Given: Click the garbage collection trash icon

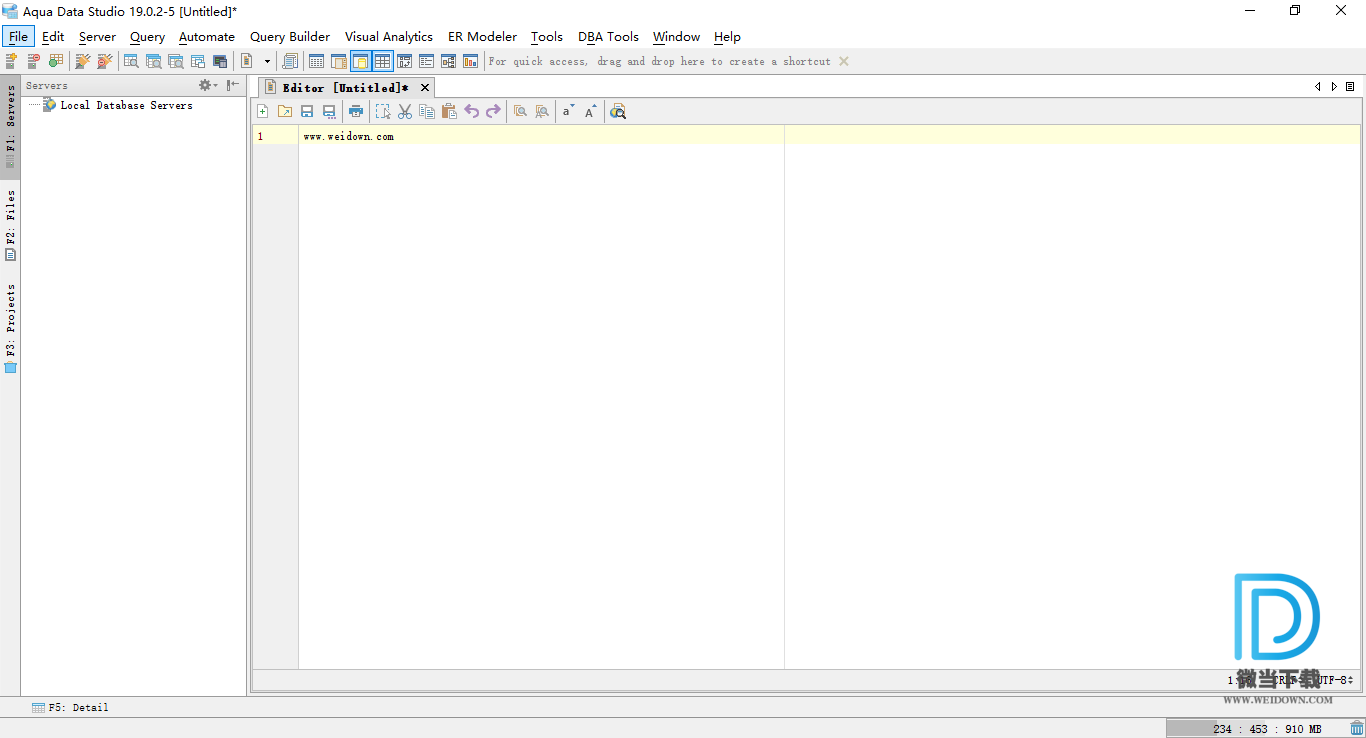Looking at the screenshot, I should point(1356,729).
